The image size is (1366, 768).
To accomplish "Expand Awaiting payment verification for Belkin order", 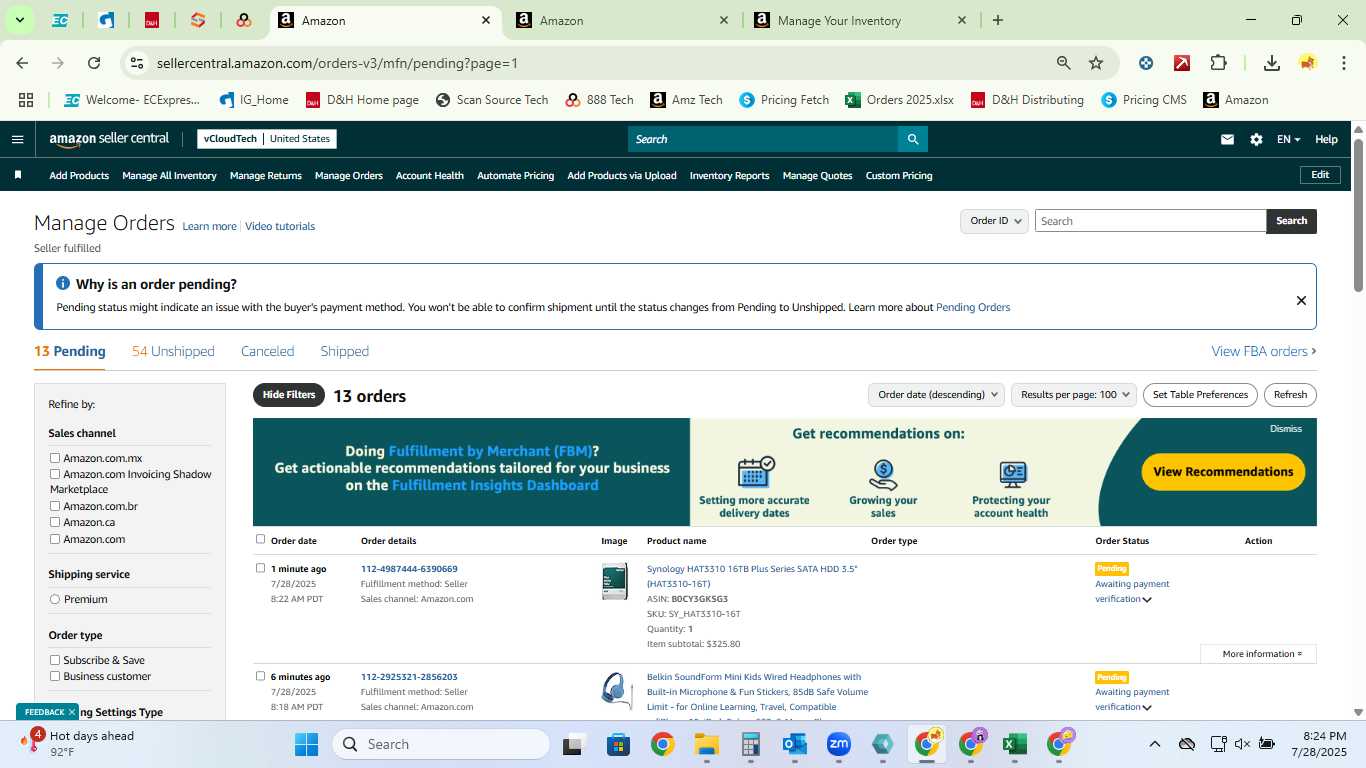I will pyautogui.click(x=1146, y=708).
